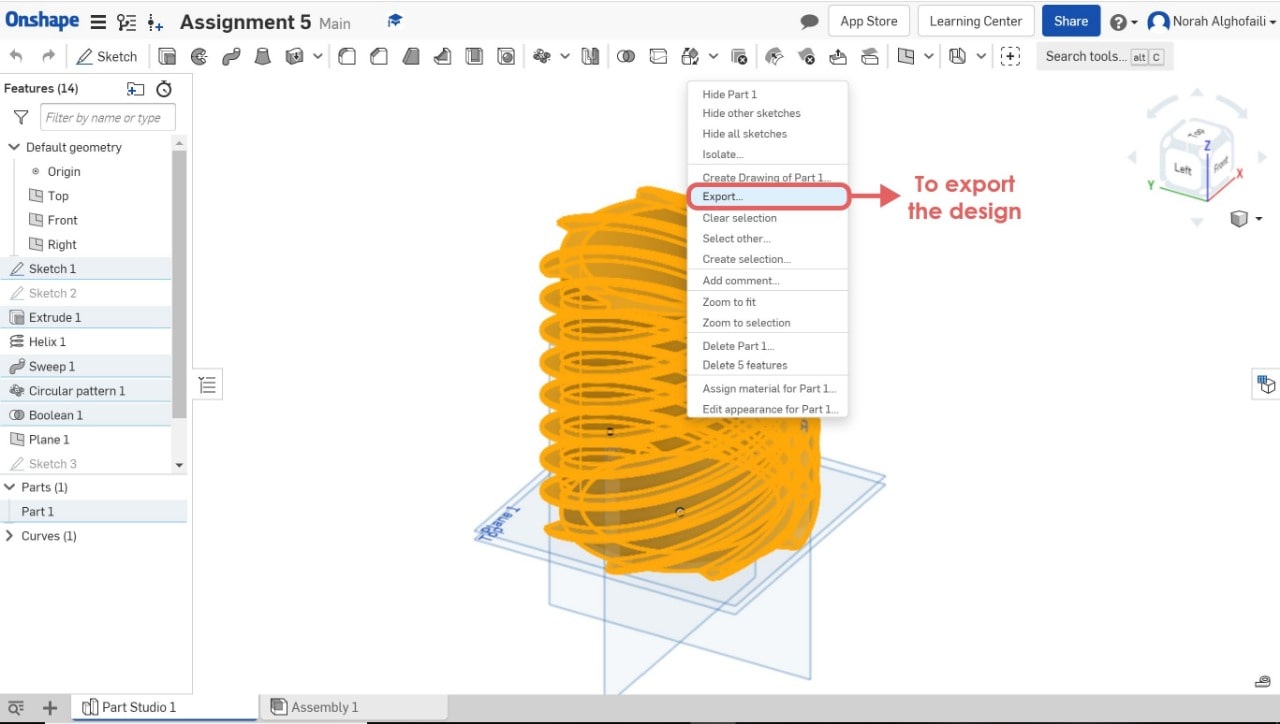Open the Plane tool dropdown arrow
The width and height of the screenshot is (1280, 724).
930,57
